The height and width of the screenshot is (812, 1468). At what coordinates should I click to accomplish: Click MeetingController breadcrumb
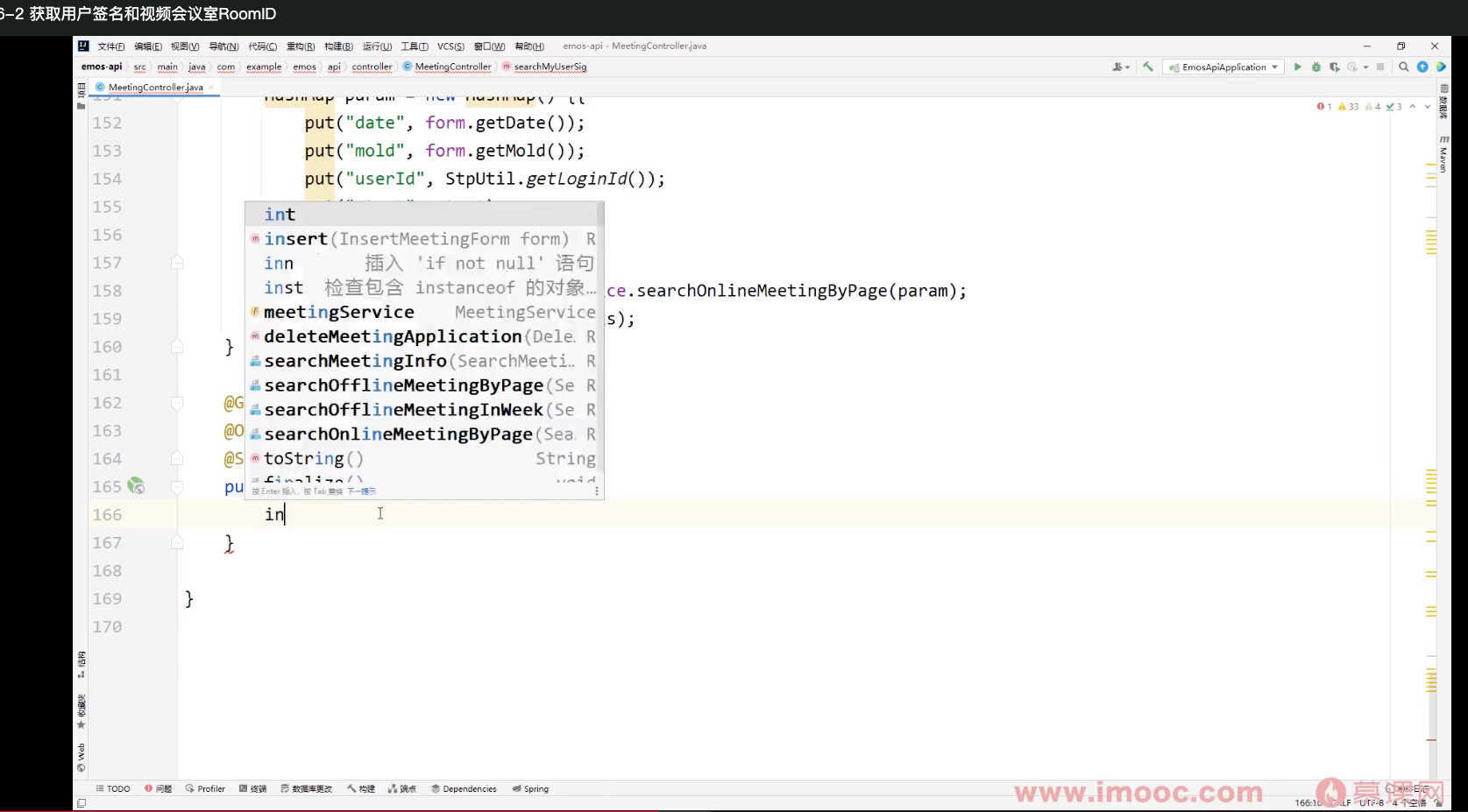click(452, 67)
